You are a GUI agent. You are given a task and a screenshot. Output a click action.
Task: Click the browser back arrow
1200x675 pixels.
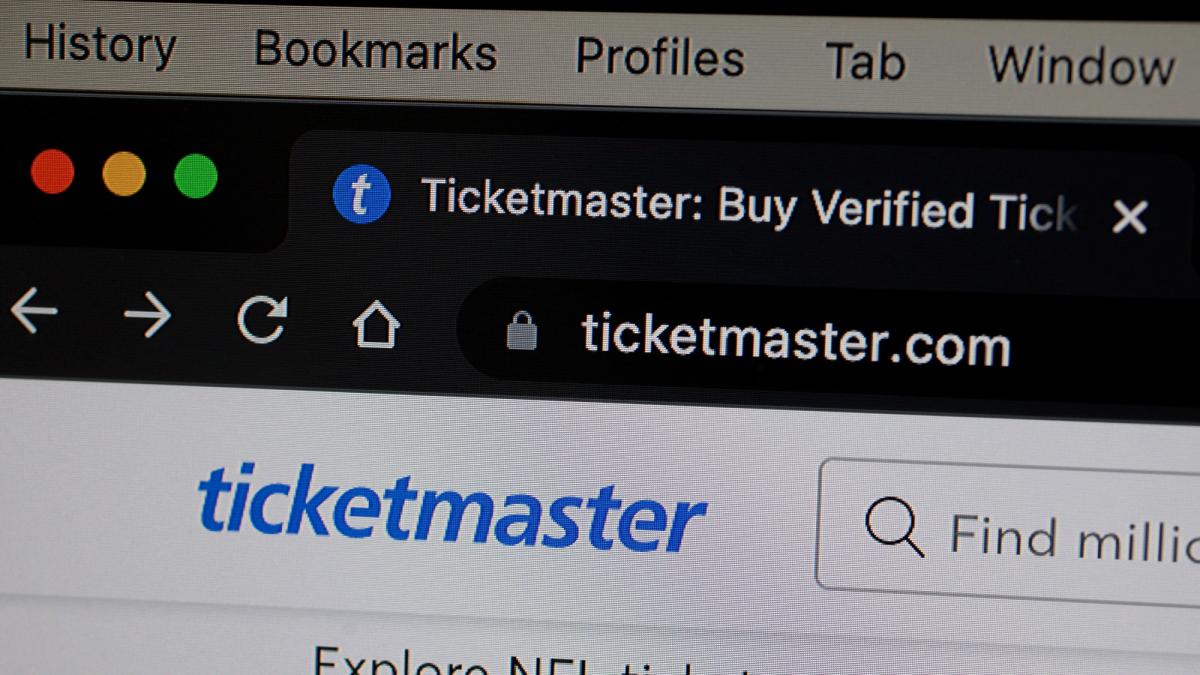click(33, 312)
